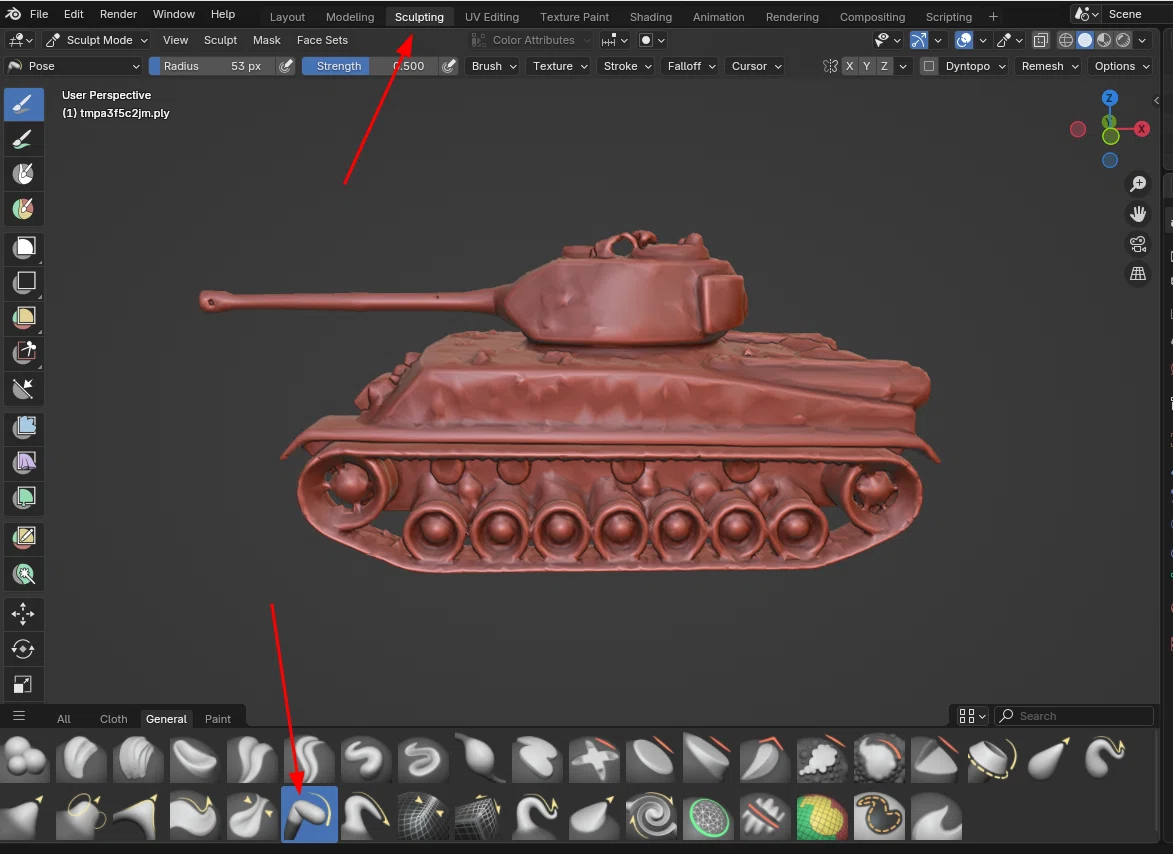
Task: Add a new workspace with plus button
Action: 993,16
